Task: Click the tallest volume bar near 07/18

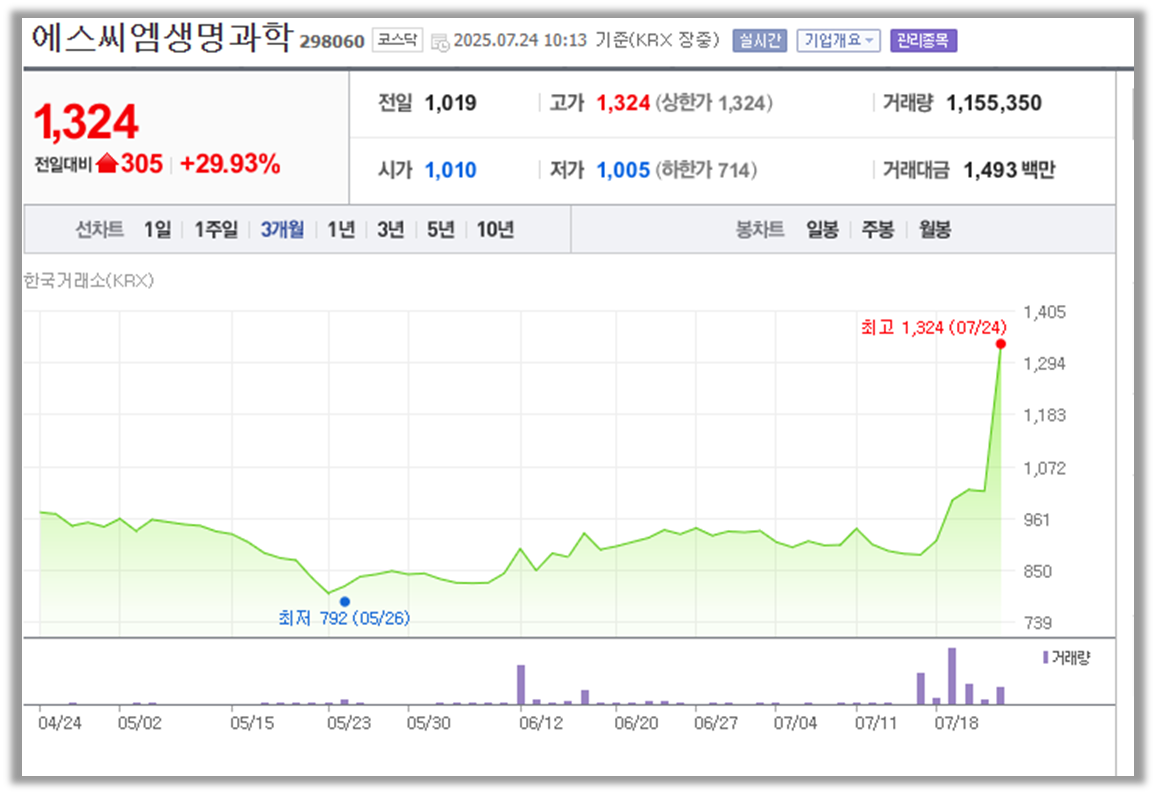Action: click(x=952, y=676)
